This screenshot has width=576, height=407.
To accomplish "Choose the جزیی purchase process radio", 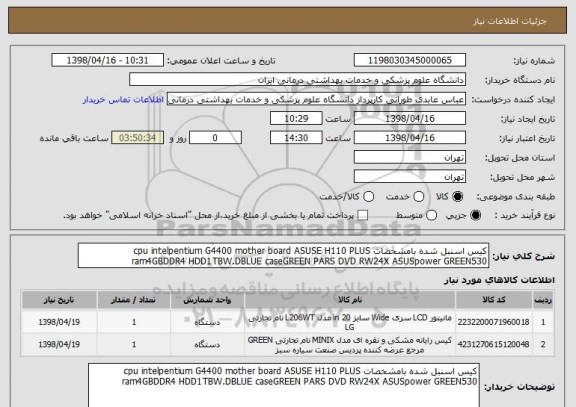I will (475, 216).
